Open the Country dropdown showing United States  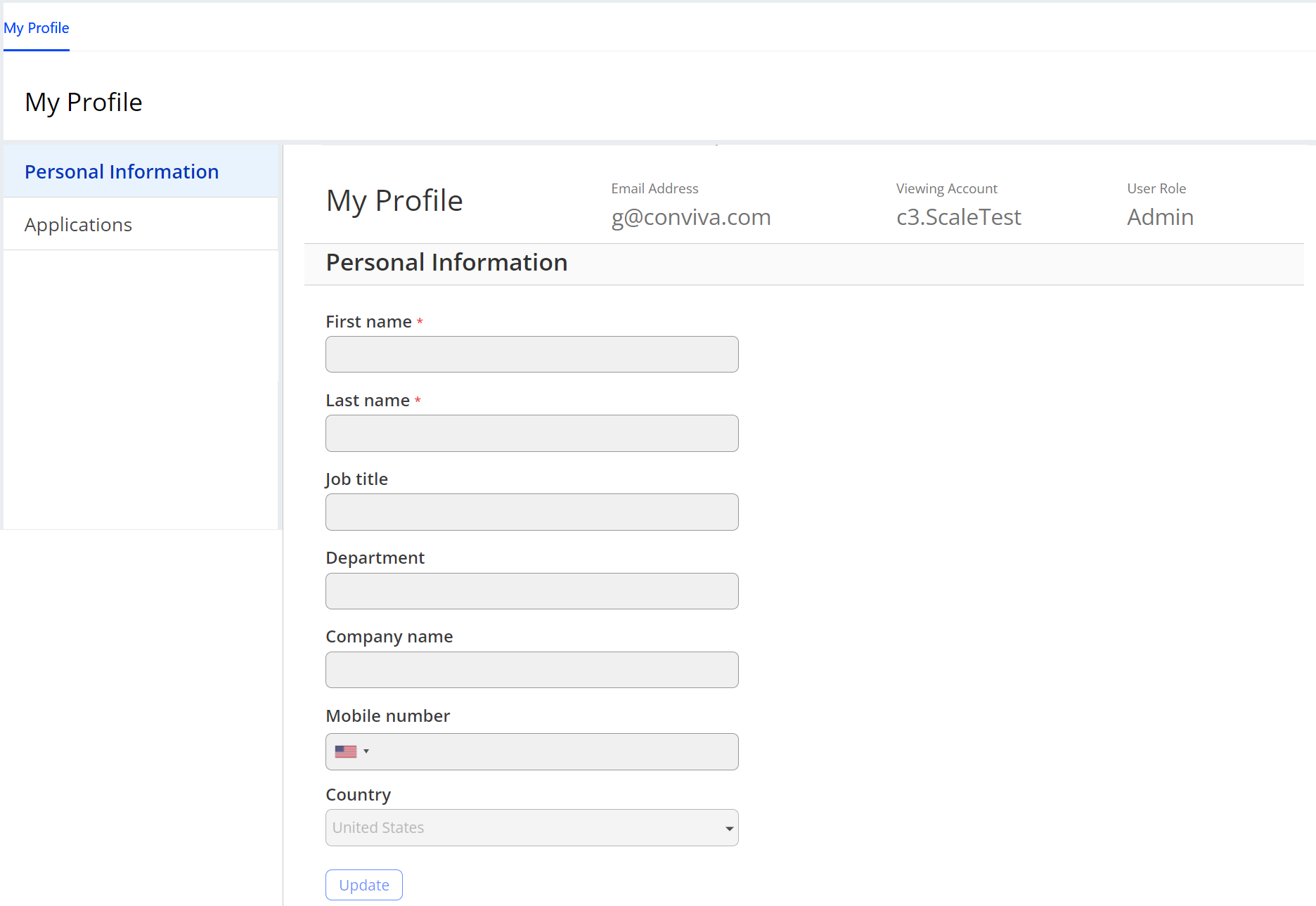(x=531, y=827)
